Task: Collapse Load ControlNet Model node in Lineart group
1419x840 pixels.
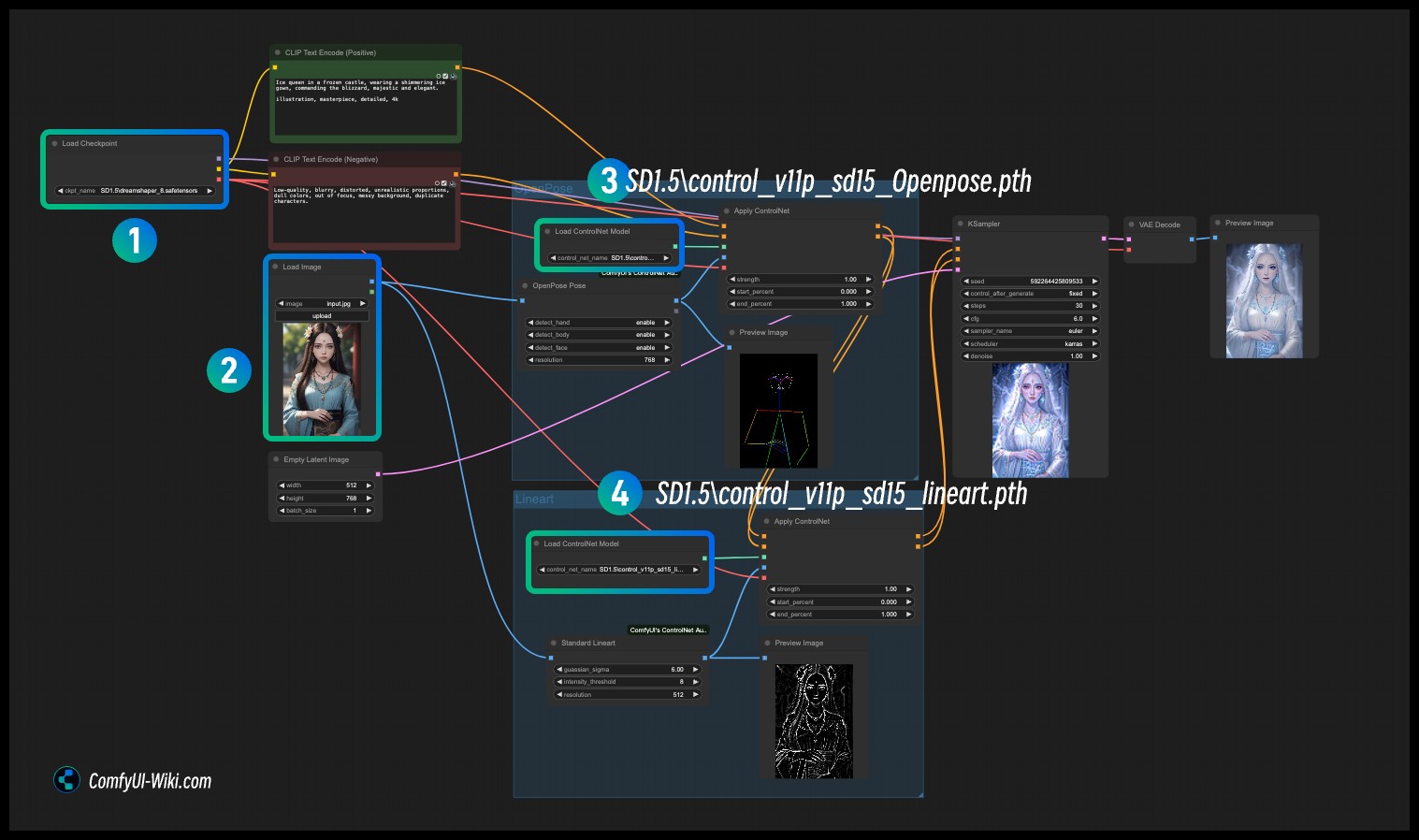Action: [x=537, y=543]
